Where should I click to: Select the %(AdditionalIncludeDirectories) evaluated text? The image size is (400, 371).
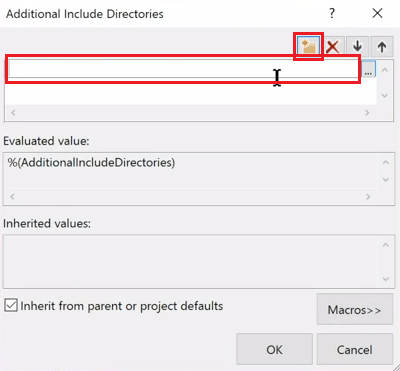pos(91,162)
